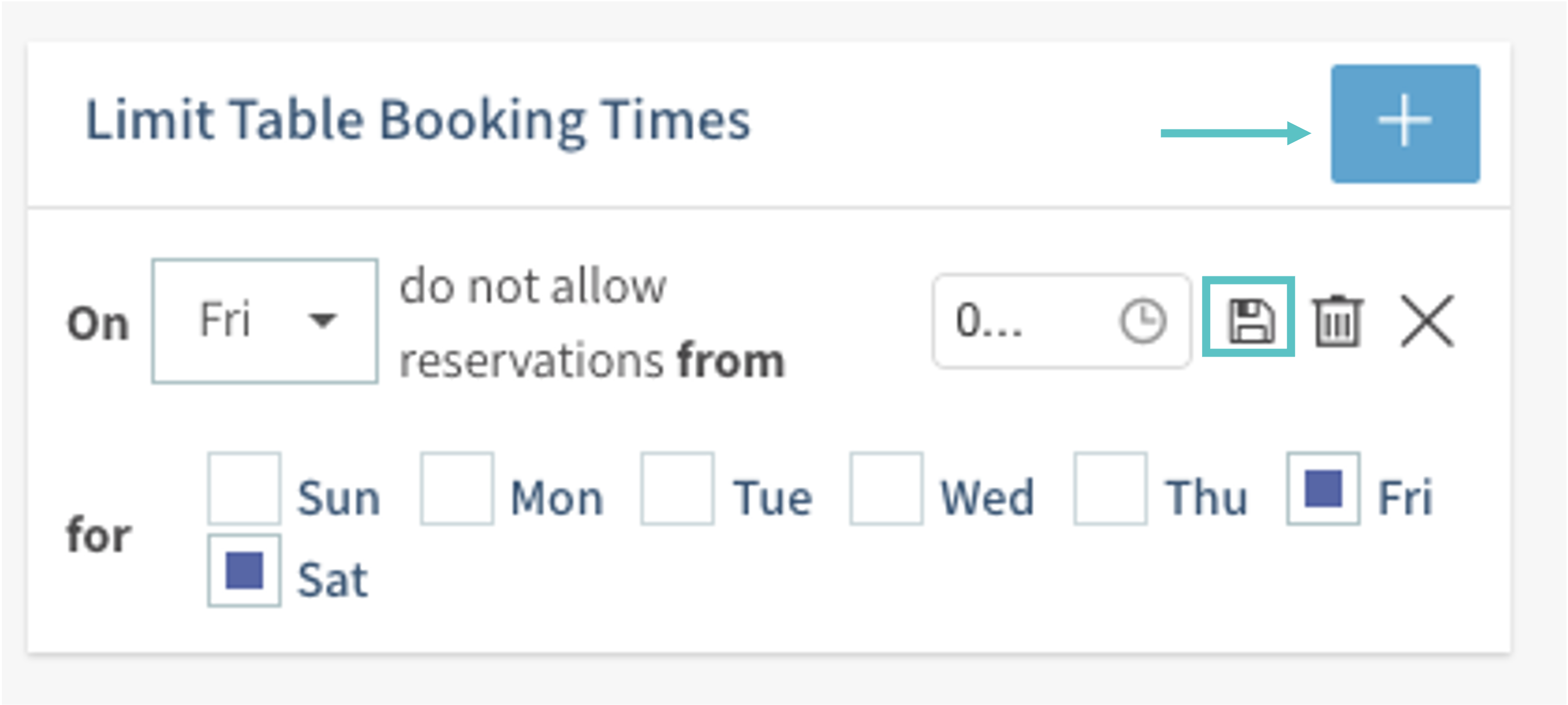The height and width of the screenshot is (705, 1568).
Task: Click the Sat day label
Action: [332, 579]
